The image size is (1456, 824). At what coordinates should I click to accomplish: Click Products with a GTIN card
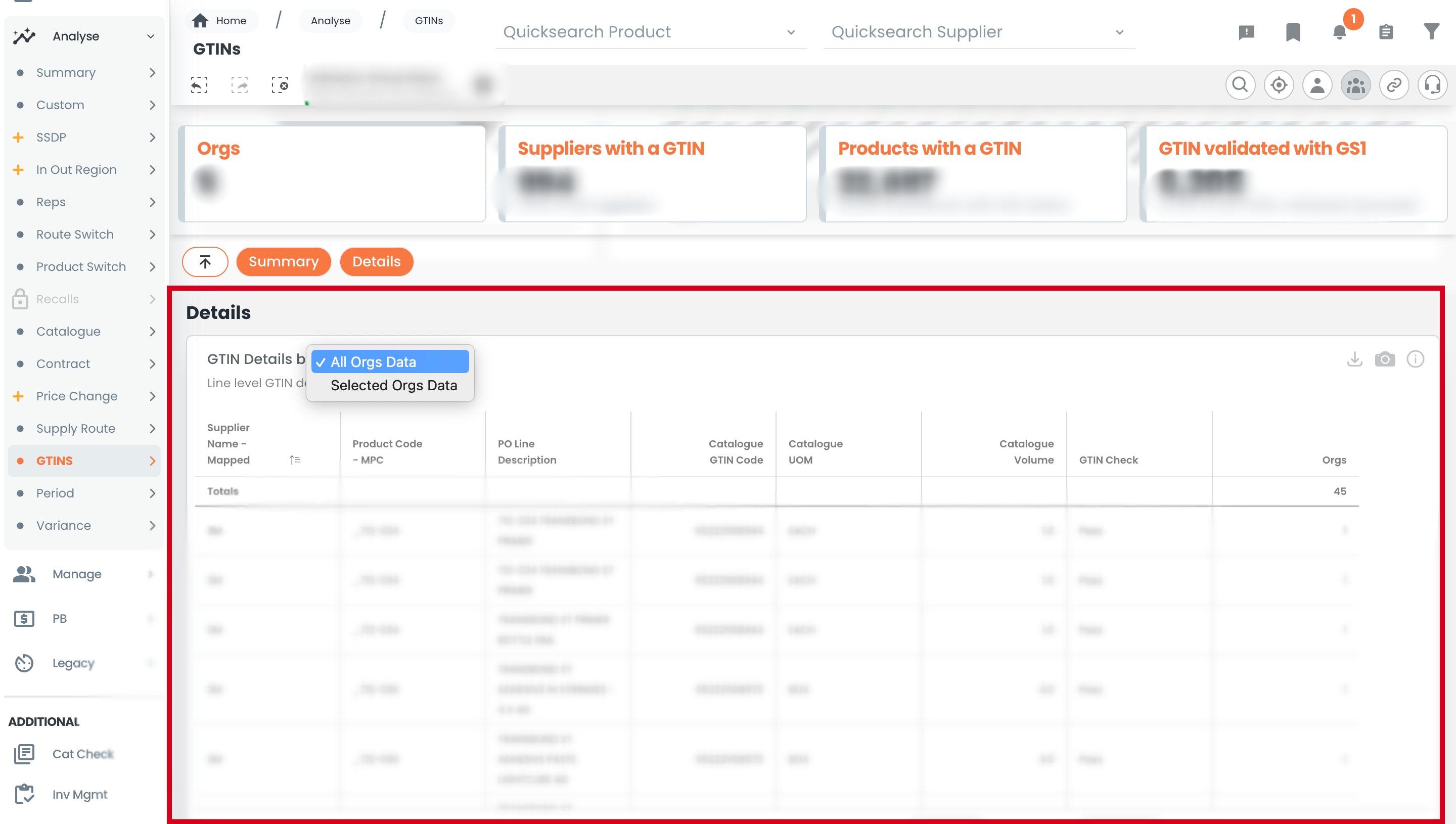point(973,174)
